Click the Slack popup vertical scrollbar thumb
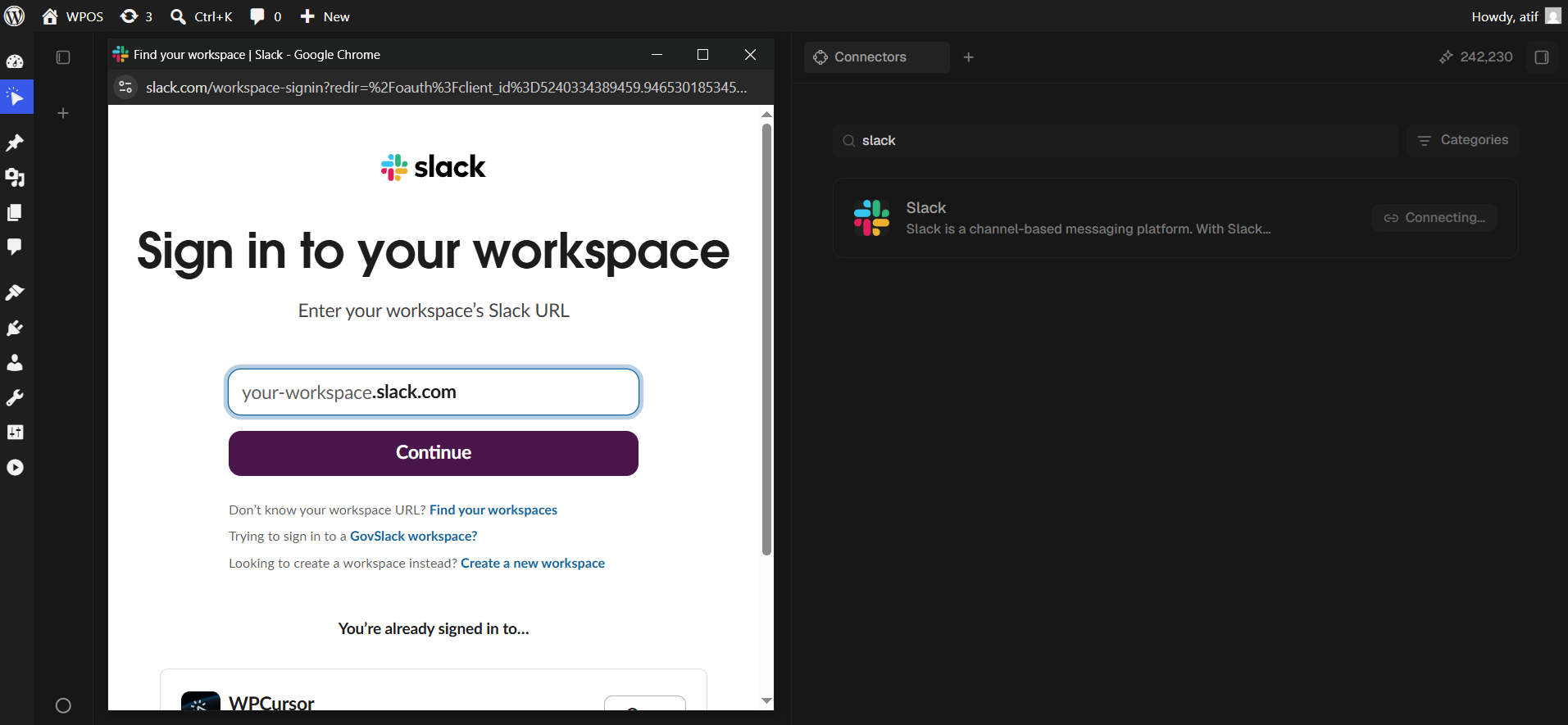Viewport: 1568px width, 725px height. [766, 339]
